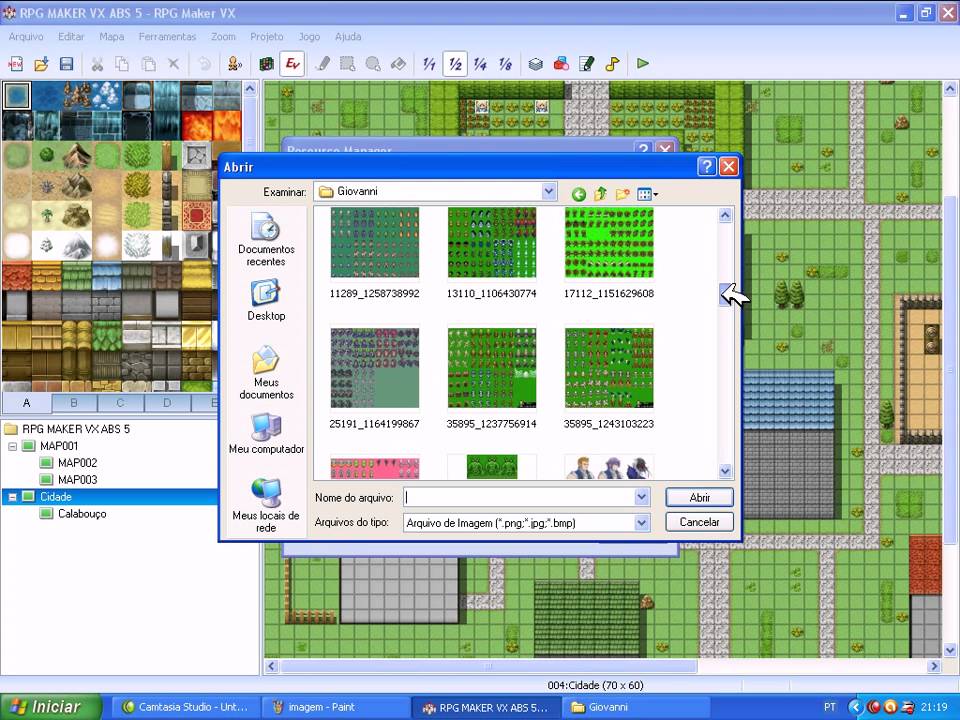Select the RPG MAKER VX ABS 5 root folder
The height and width of the screenshot is (720, 960).
pyautogui.click(x=76, y=429)
